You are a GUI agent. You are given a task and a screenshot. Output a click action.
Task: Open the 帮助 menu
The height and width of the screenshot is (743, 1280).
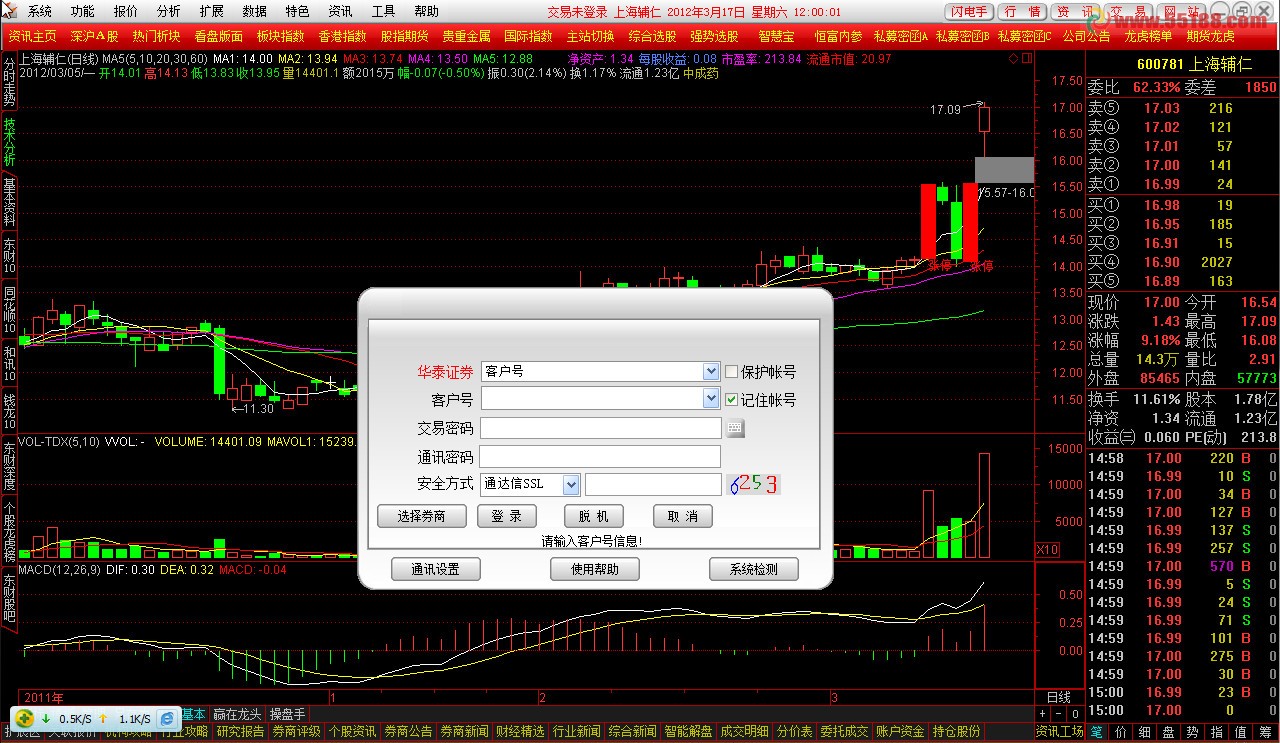coord(426,12)
